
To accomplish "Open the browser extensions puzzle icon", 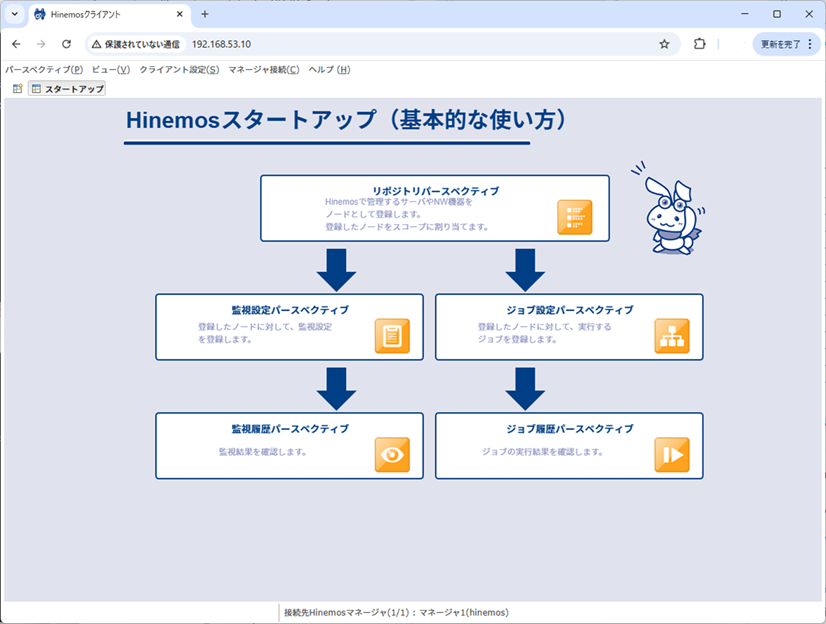I will coord(699,44).
